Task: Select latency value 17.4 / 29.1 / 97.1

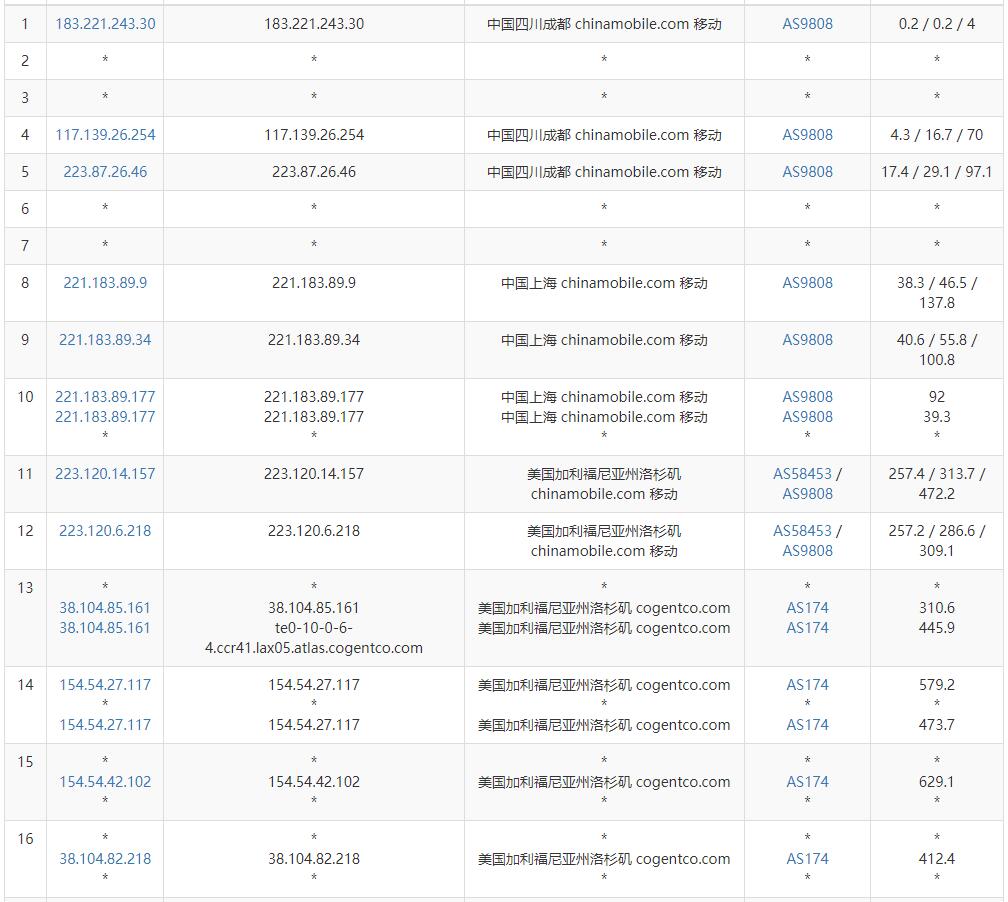Action: (x=937, y=172)
